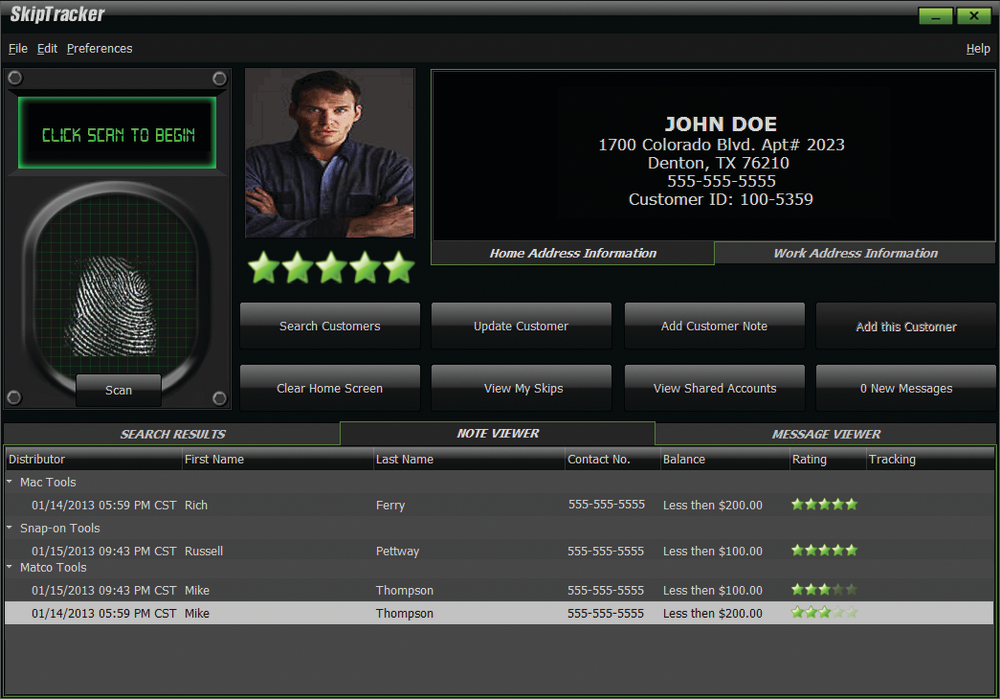Click Rich Ferry's five-star rating
This screenshot has width=1000, height=699.
[823, 504]
